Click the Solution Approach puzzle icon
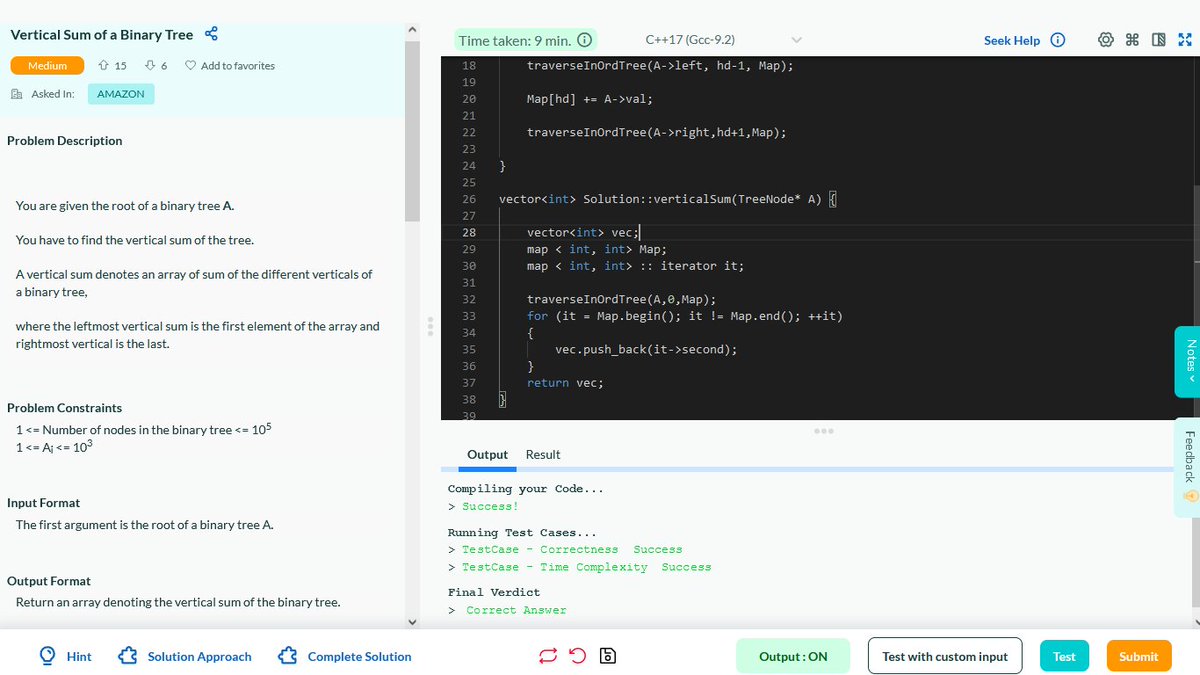The width and height of the screenshot is (1200, 675). tap(128, 656)
